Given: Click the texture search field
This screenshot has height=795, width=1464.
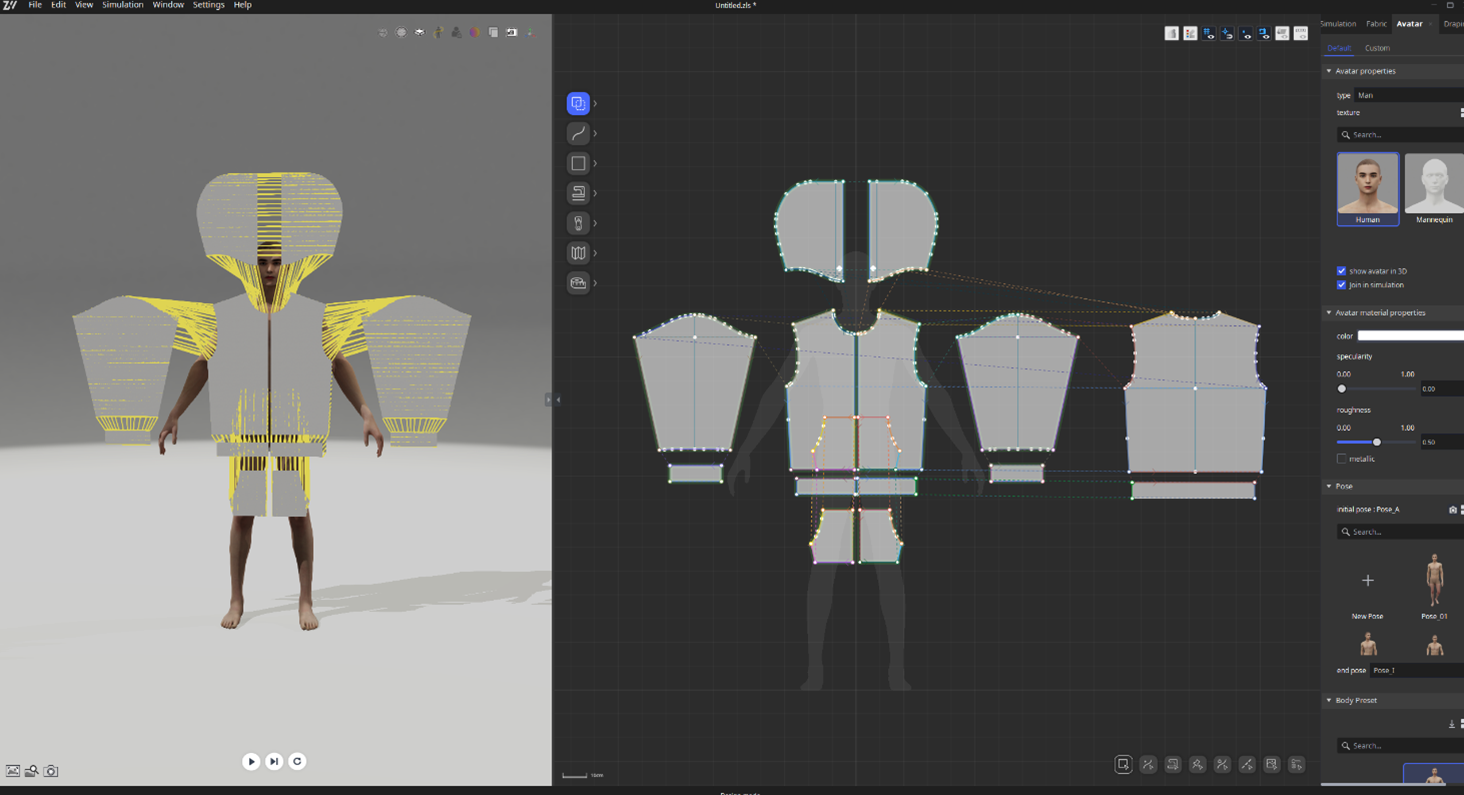Looking at the screenshot, I should click(x=1400, y=135).
